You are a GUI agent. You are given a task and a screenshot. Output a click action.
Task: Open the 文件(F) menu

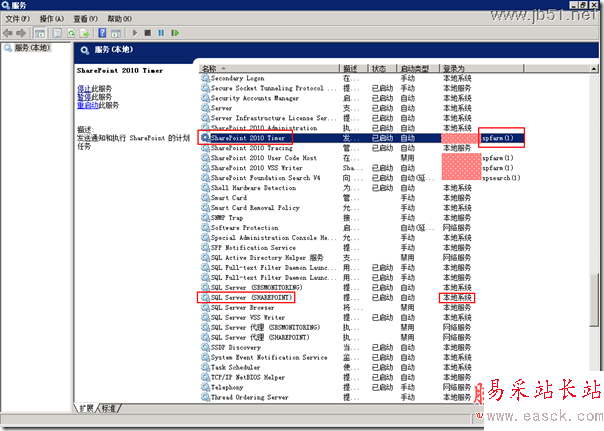(17, 18)
